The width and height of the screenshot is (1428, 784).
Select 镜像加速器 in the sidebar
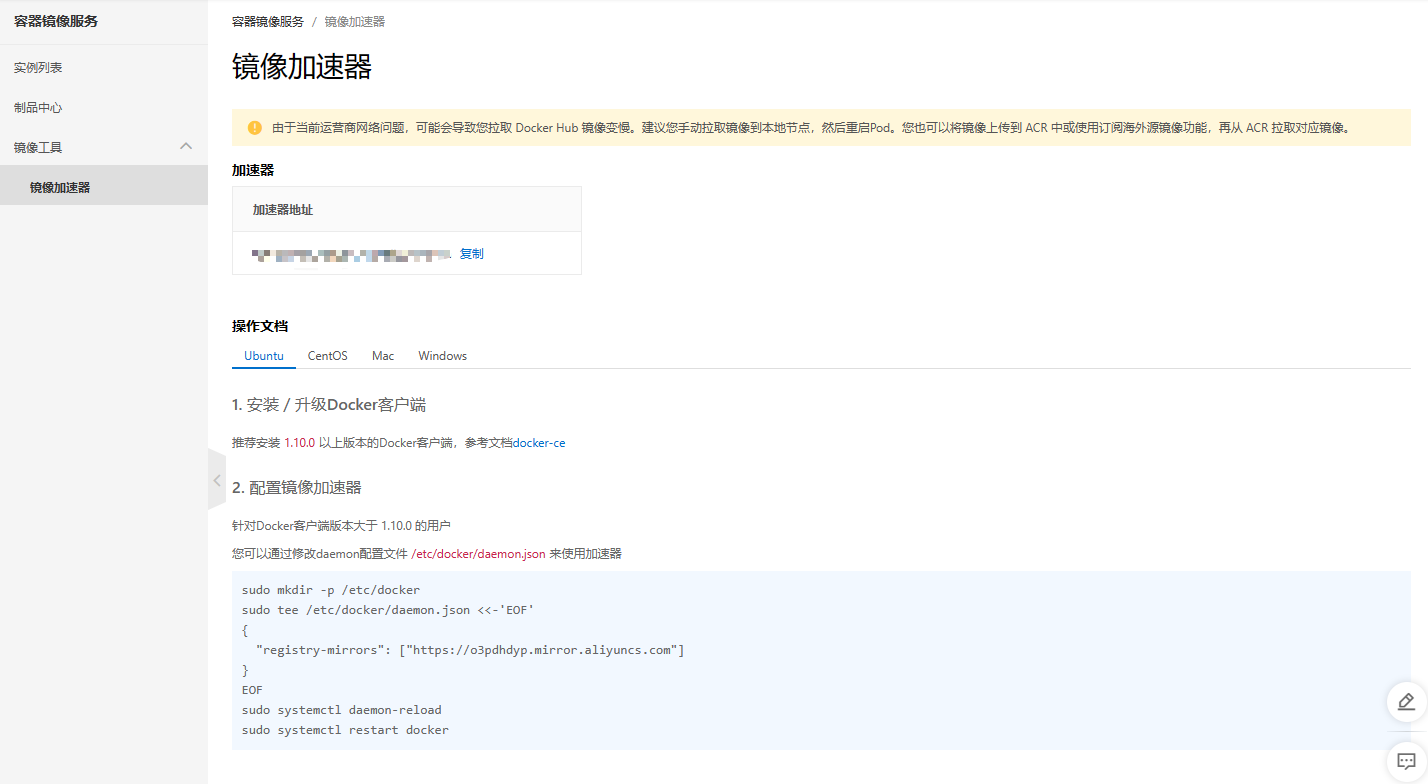[x=60, y=187]
